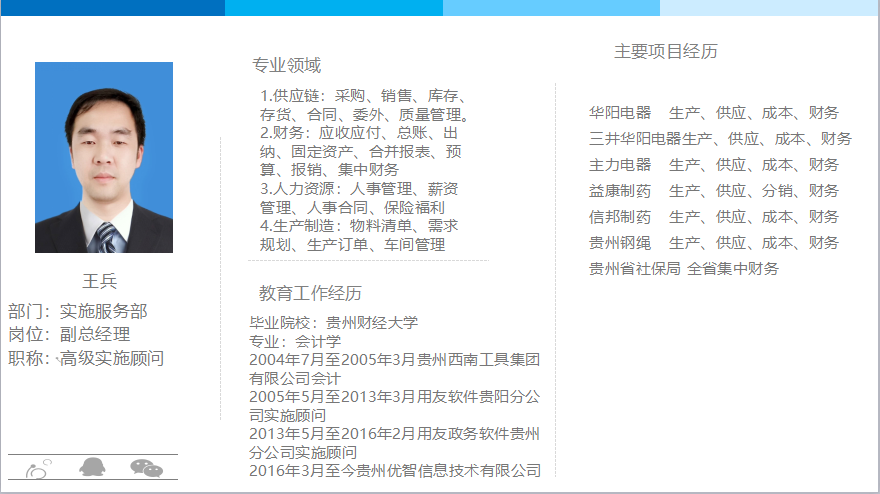Select the 专业领域 heading
The image size is (880, 494).
pos(287,66)
